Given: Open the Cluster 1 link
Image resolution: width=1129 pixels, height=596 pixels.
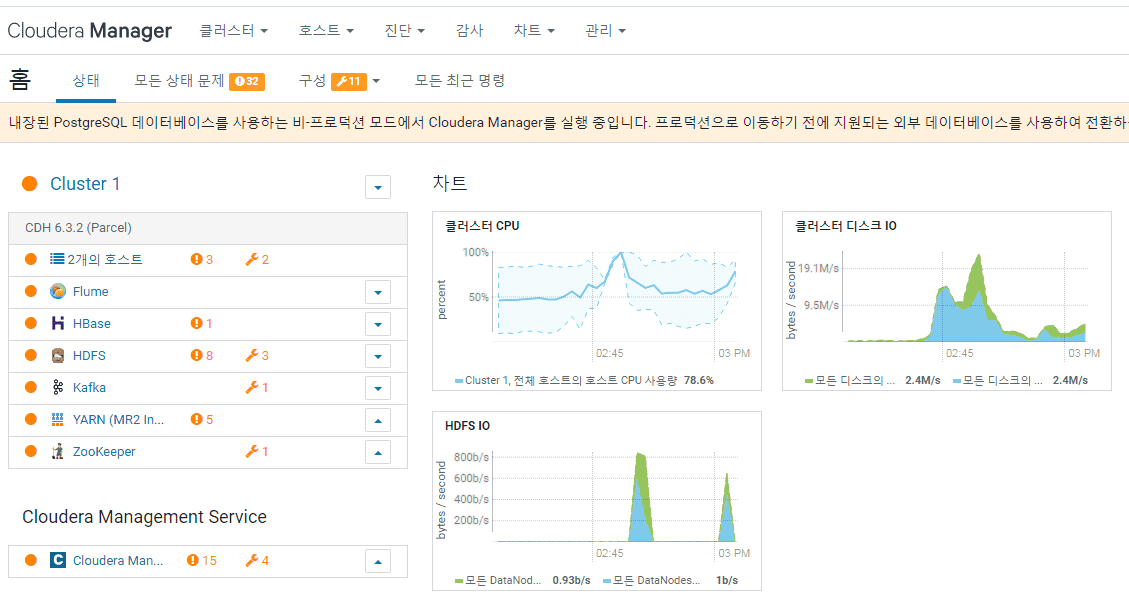Looking at the screenshot, I should (85, 184).
